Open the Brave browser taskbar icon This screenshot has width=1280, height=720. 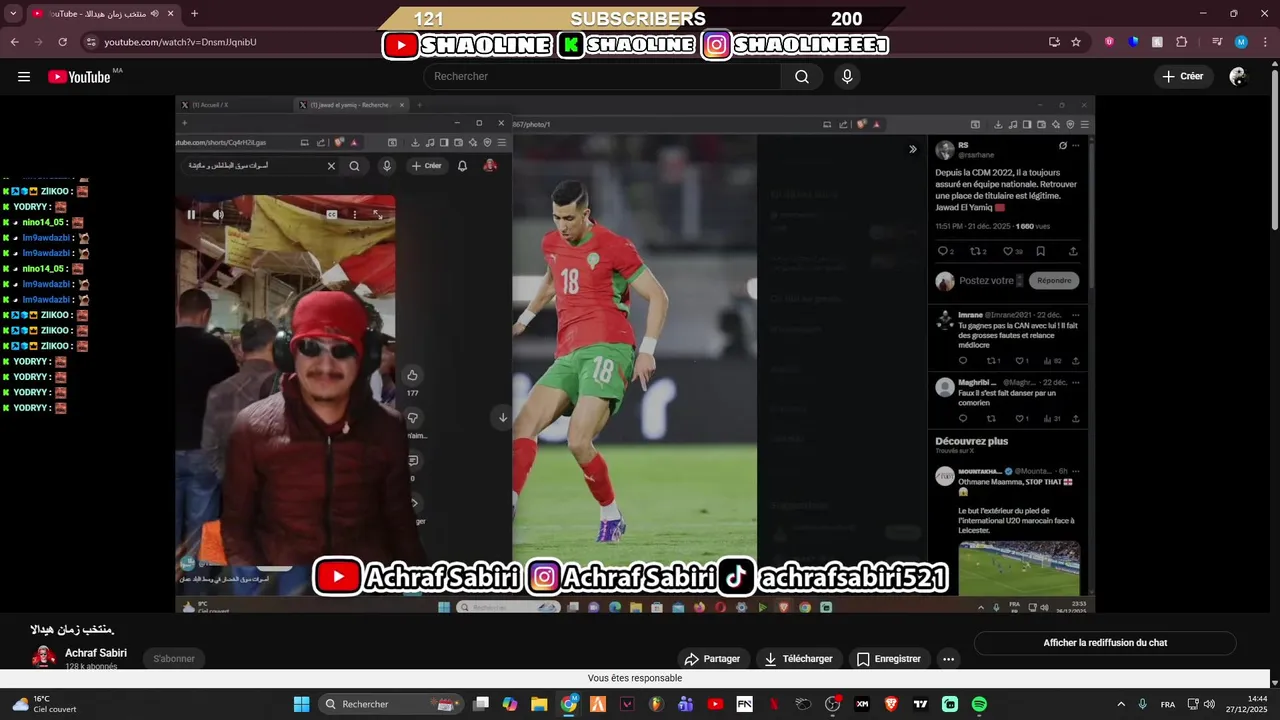(x=891, y=704)
